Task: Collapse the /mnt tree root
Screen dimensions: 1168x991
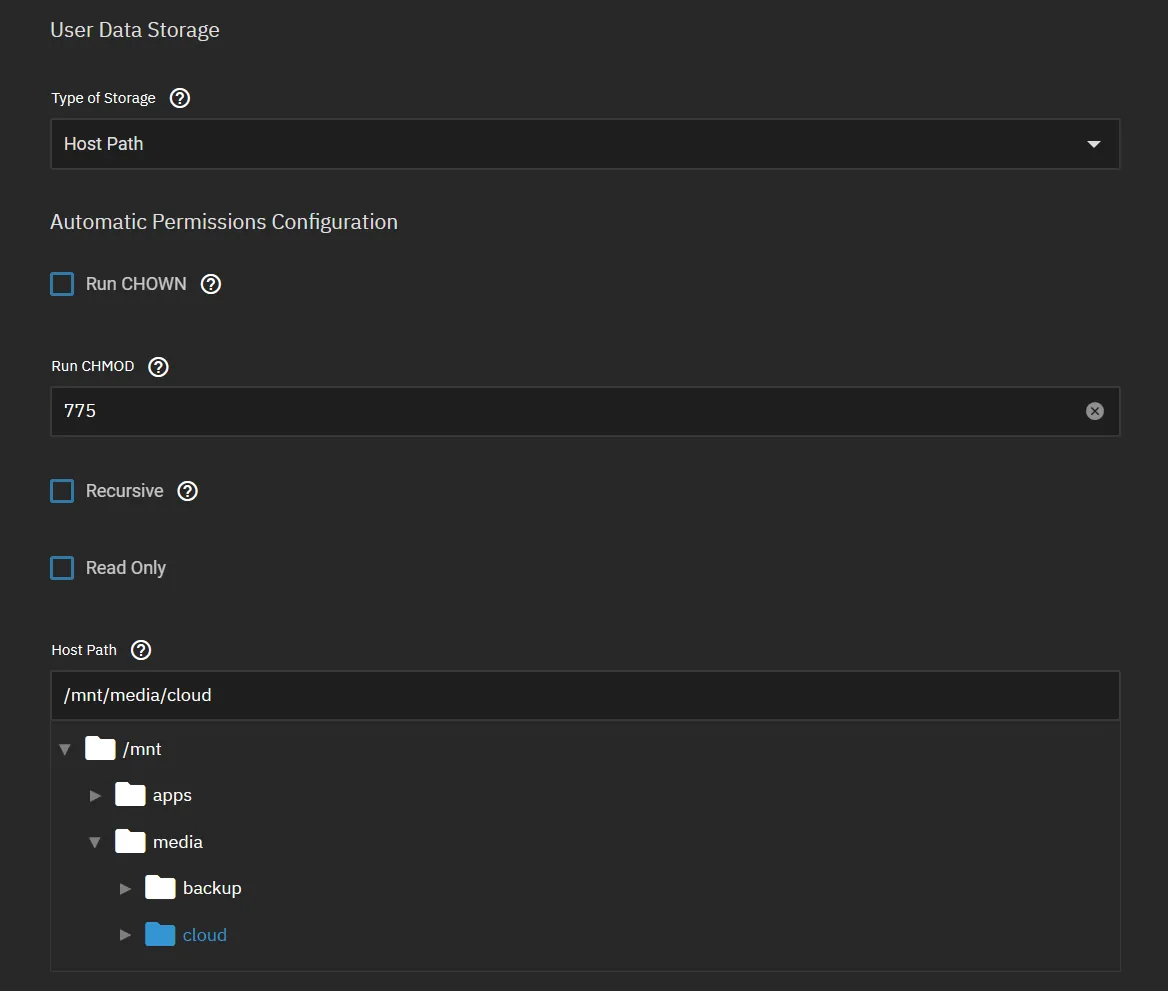Action: pos(65,748)
